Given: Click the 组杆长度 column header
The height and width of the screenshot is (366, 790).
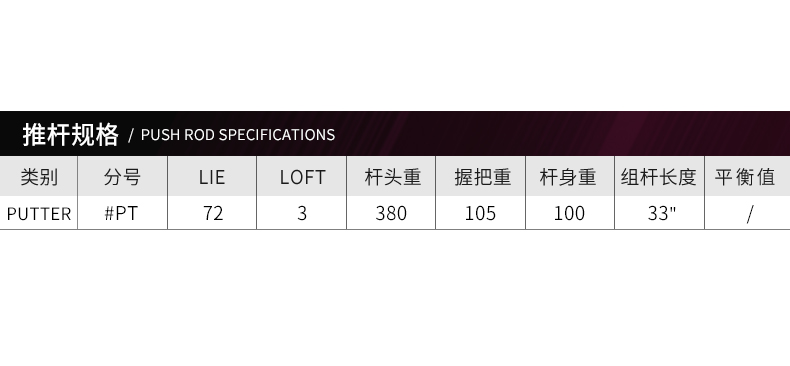Looking at the screenshot, I should click(x=659, y=177).
